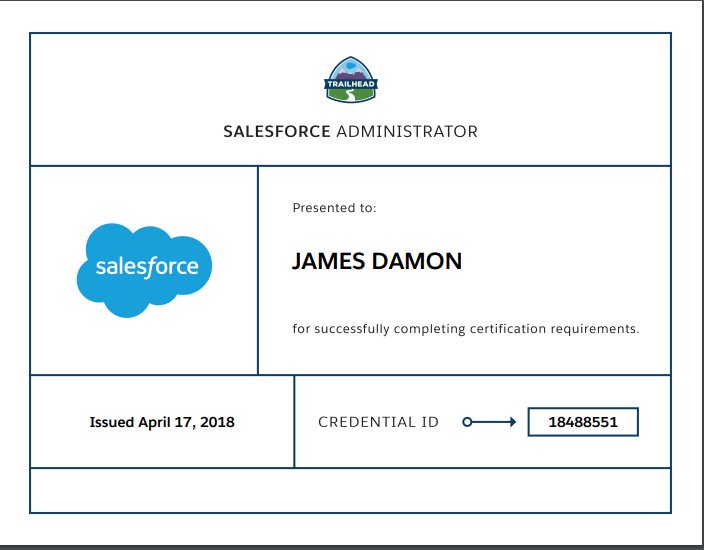Select the SALESFORCE ADMINISTRATOR title
The height and width of the screenshot is (550, 704).
(x=350, y=132)
